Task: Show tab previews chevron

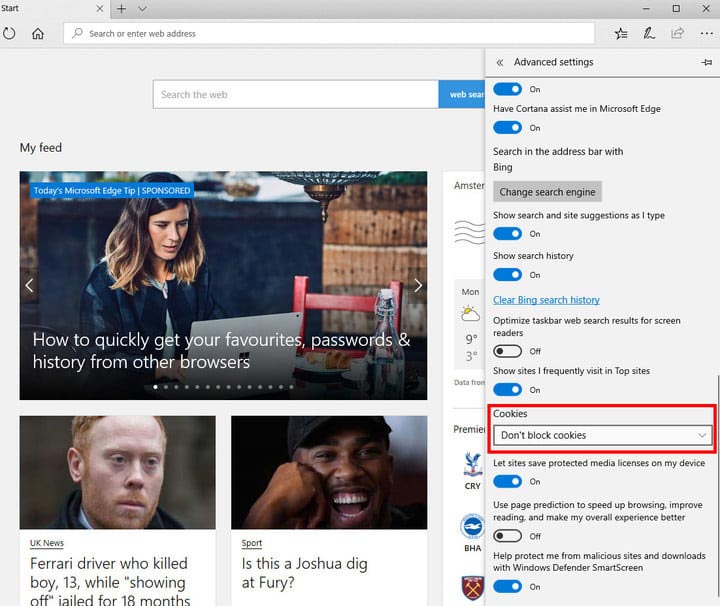Action: [142, 8]
